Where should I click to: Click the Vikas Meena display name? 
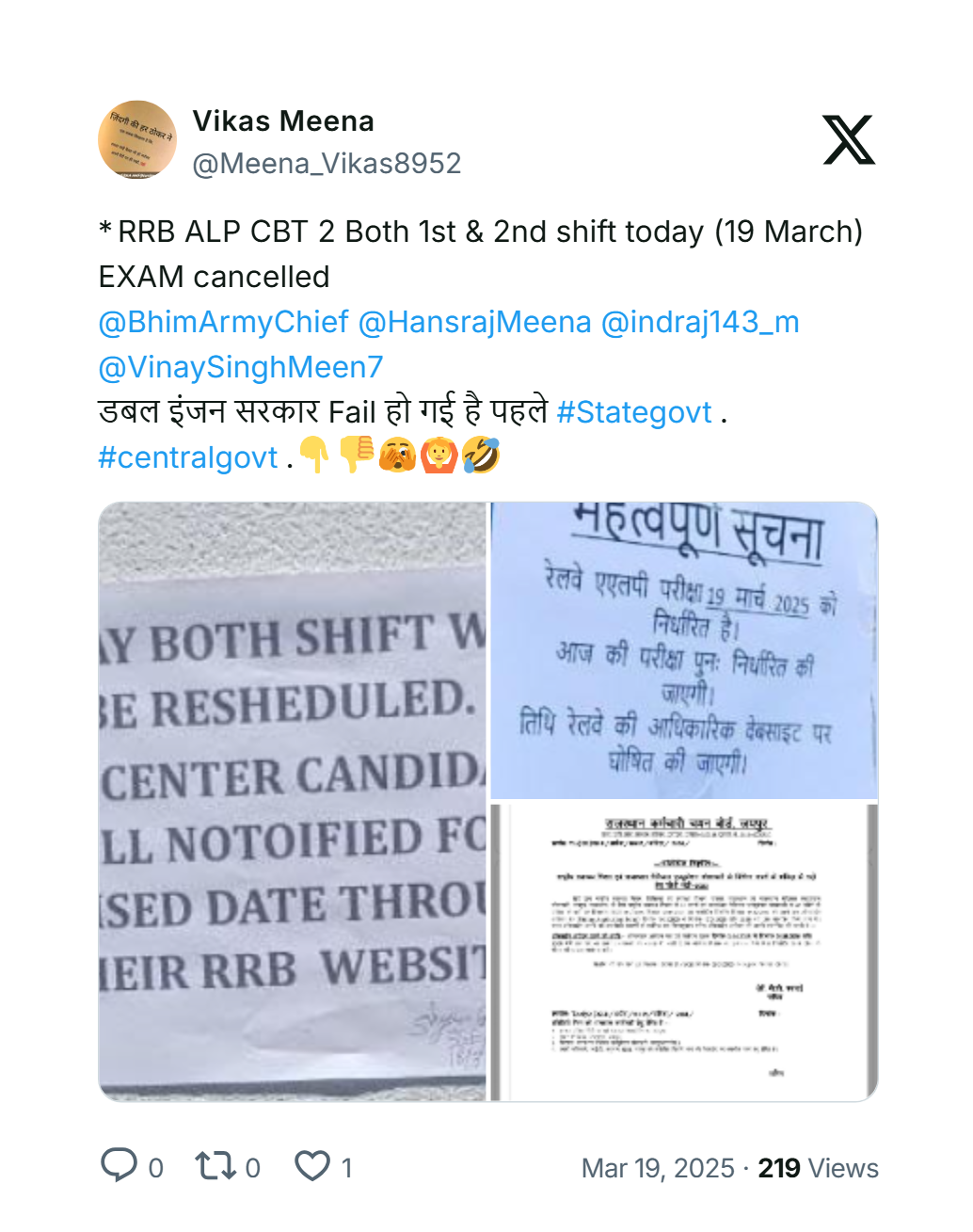pyautogui.click(x=283, y=121)
